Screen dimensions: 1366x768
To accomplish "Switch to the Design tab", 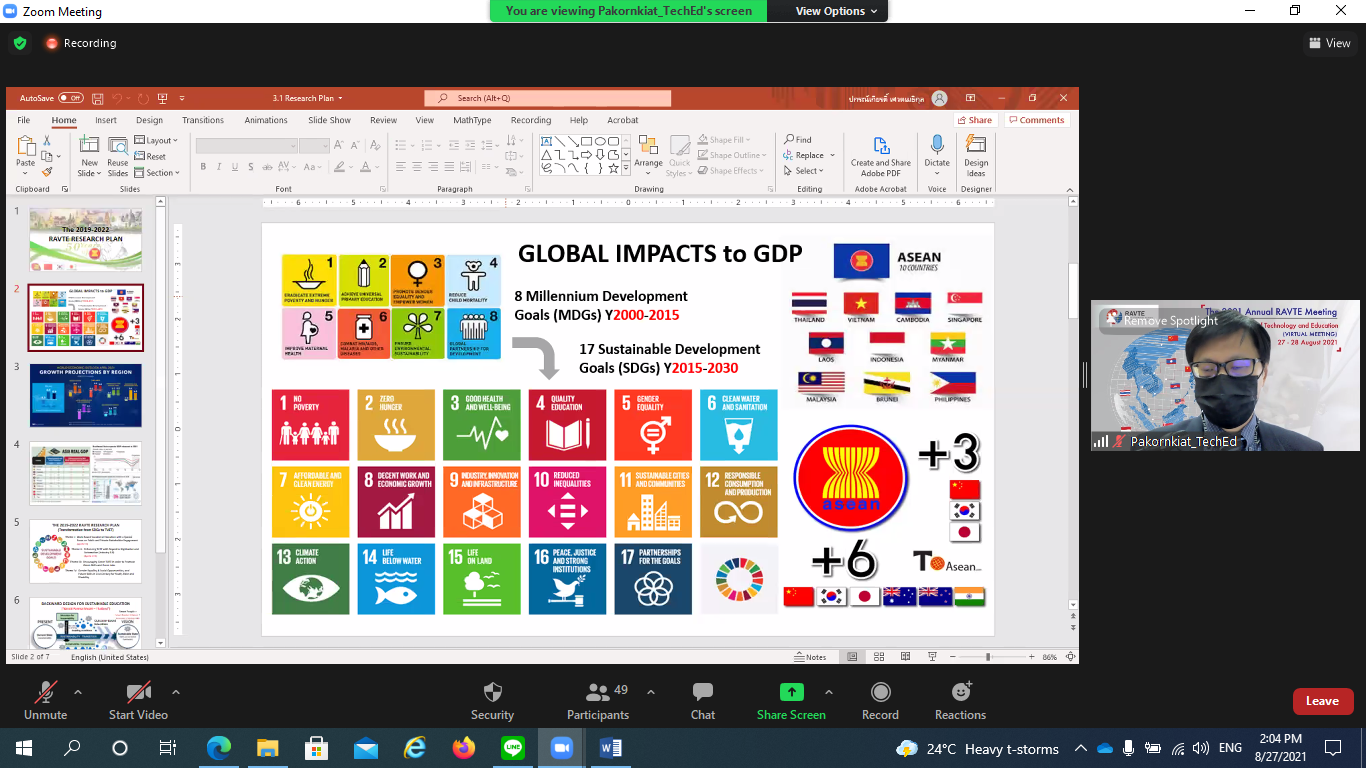I will point(149,120).
